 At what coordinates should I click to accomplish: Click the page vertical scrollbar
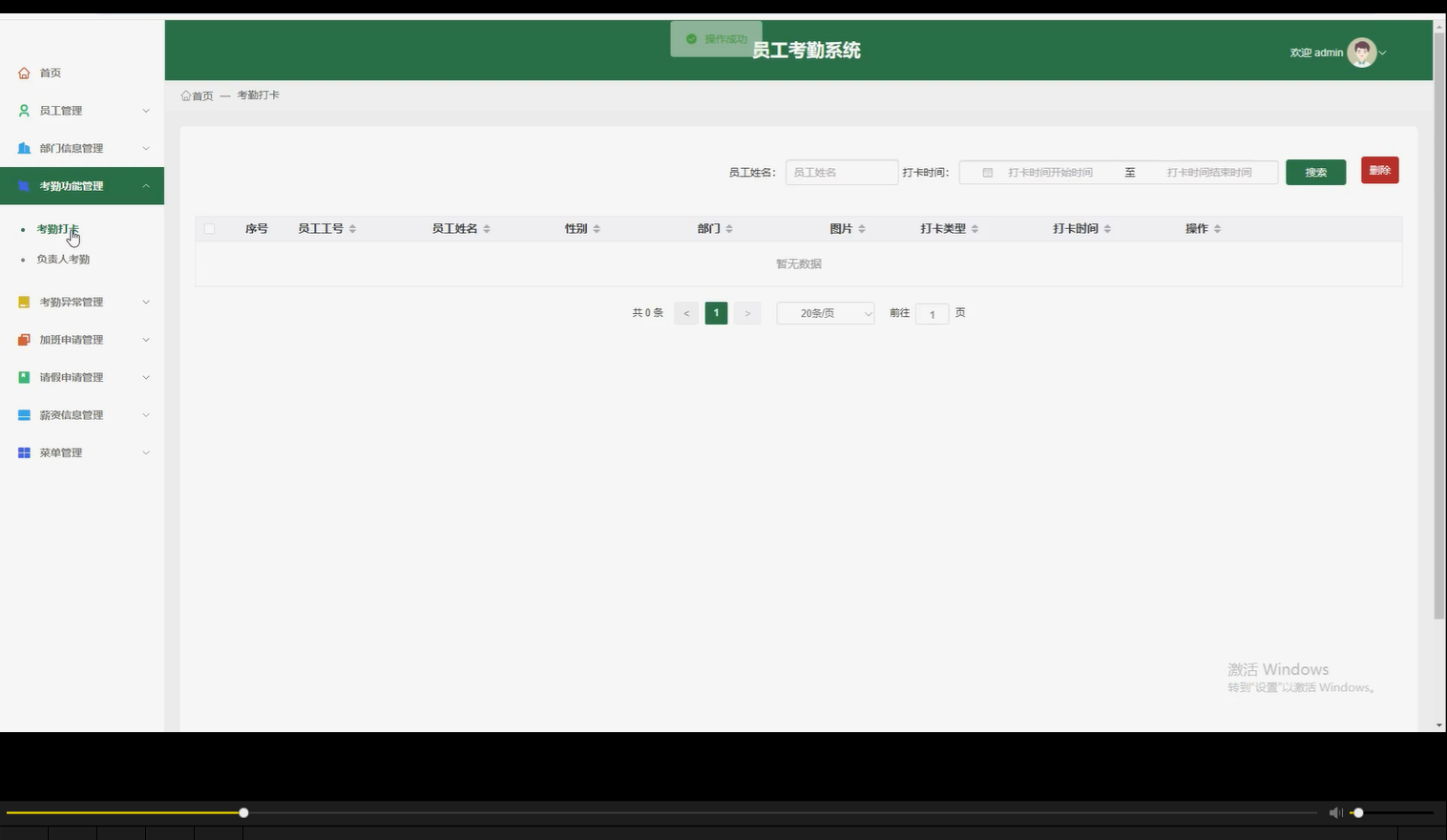1439,325
